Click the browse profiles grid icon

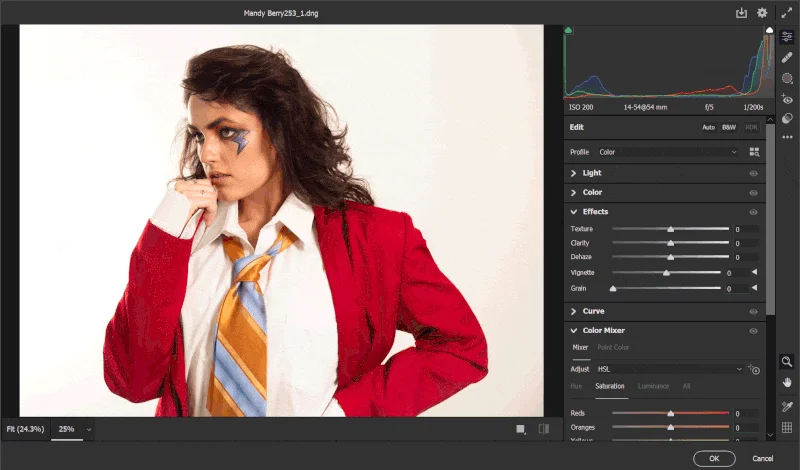pyautogui.click(x=754, y=152)
